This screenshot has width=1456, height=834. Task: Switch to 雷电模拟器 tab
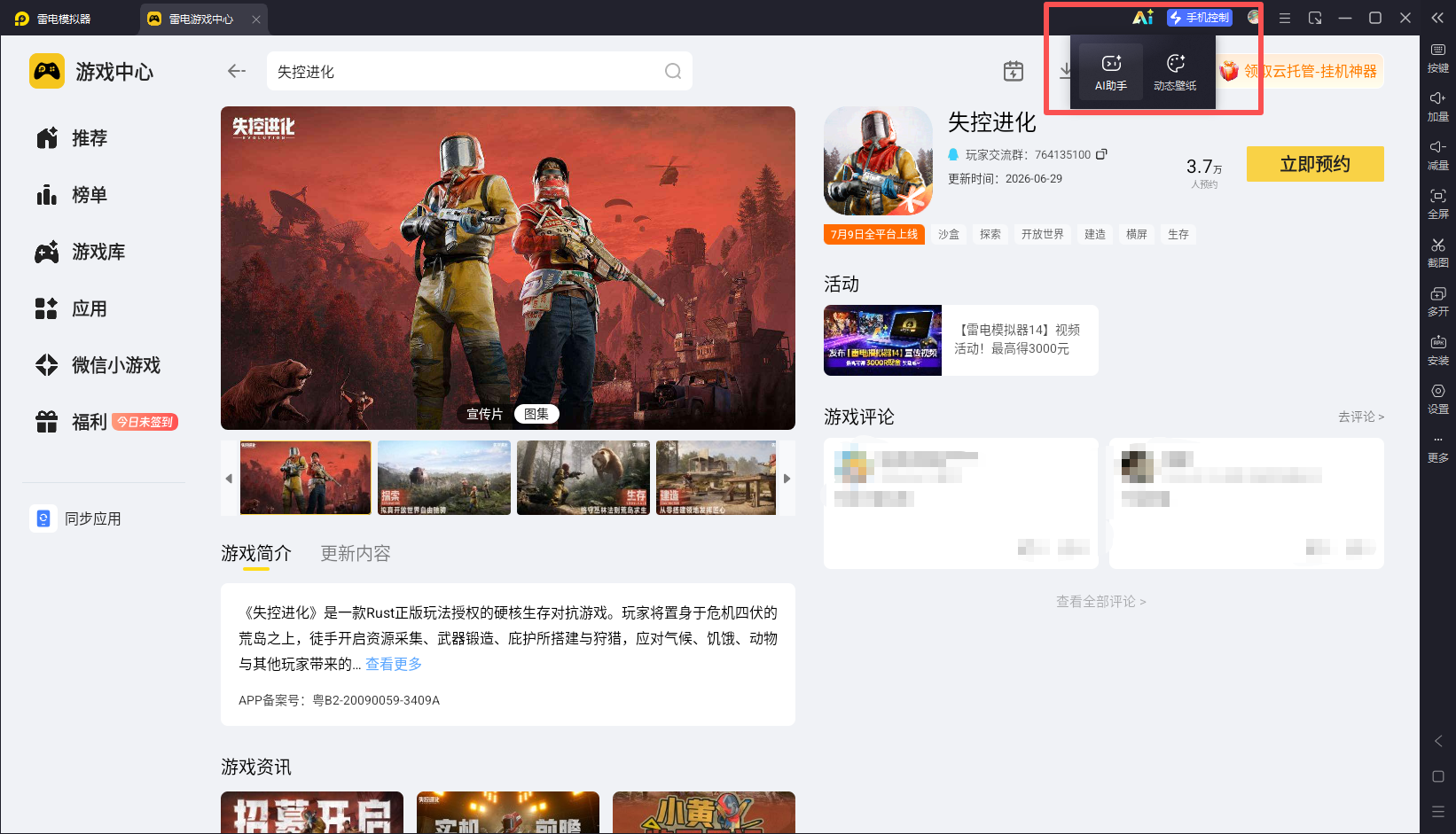[x=53, y=19]
